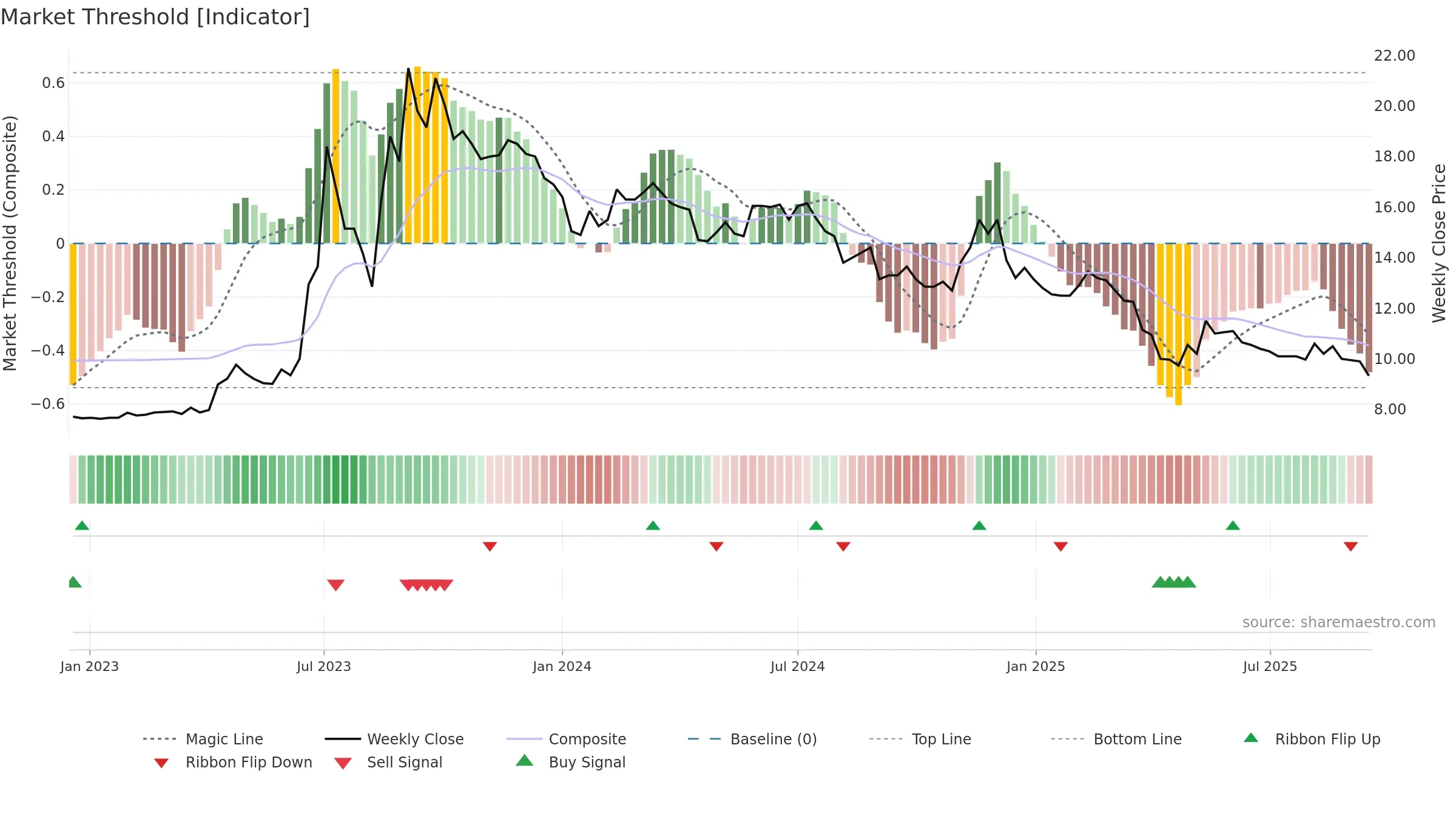Click the sell signal marker at July 2023
Image resolution: width=1456 pixels, height=819 pixels.
point(335,585)
